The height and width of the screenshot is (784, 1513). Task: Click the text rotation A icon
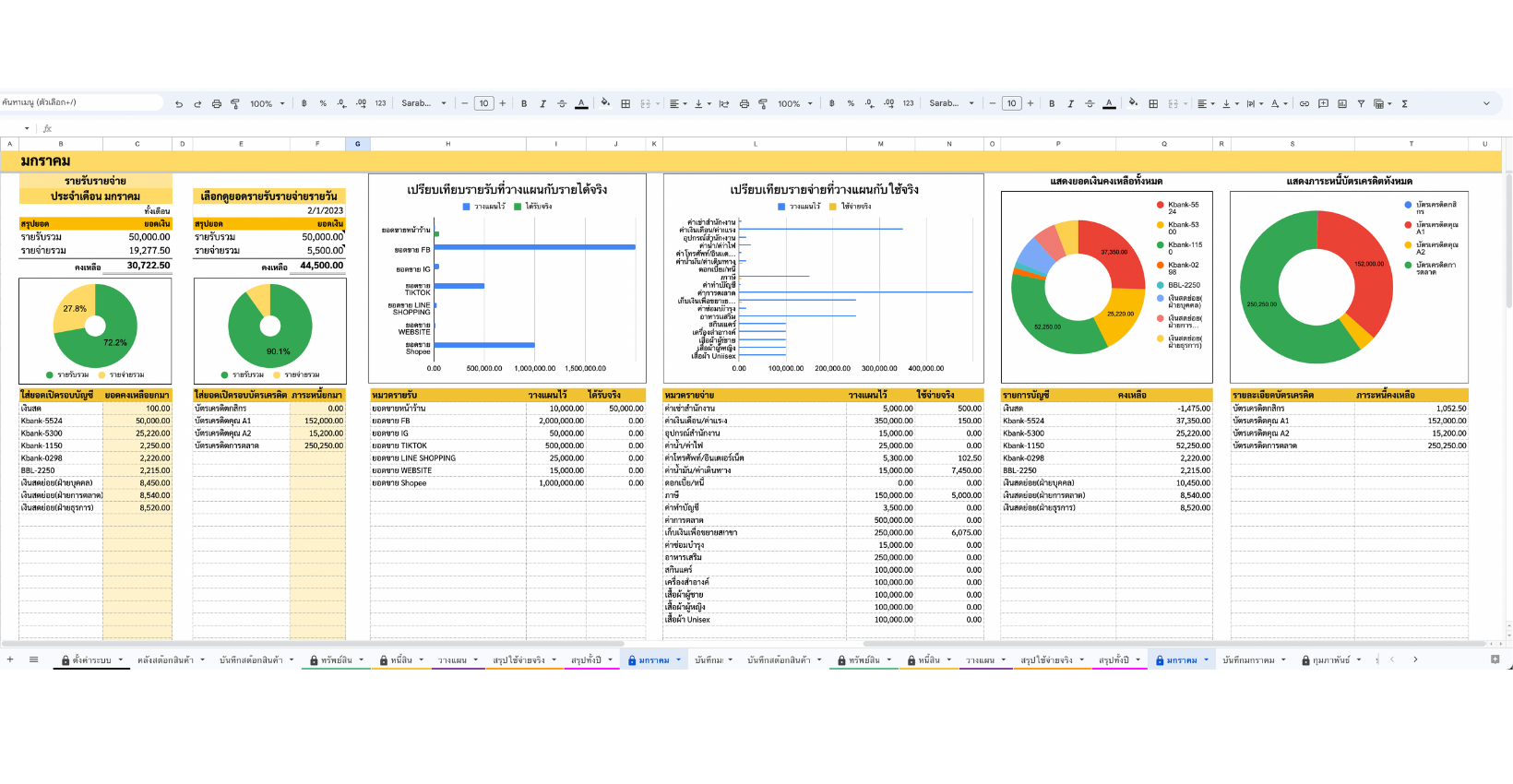point(1275,104)
